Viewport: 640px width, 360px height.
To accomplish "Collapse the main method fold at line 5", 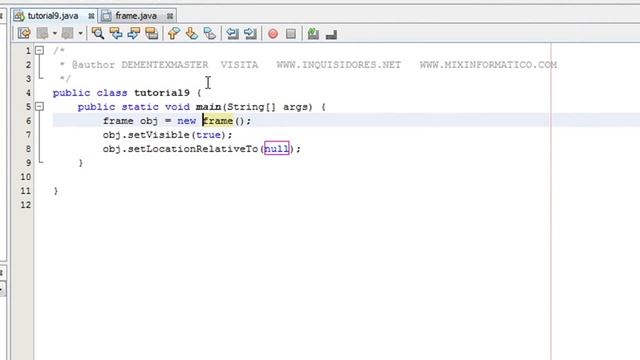I will [40, 107].
